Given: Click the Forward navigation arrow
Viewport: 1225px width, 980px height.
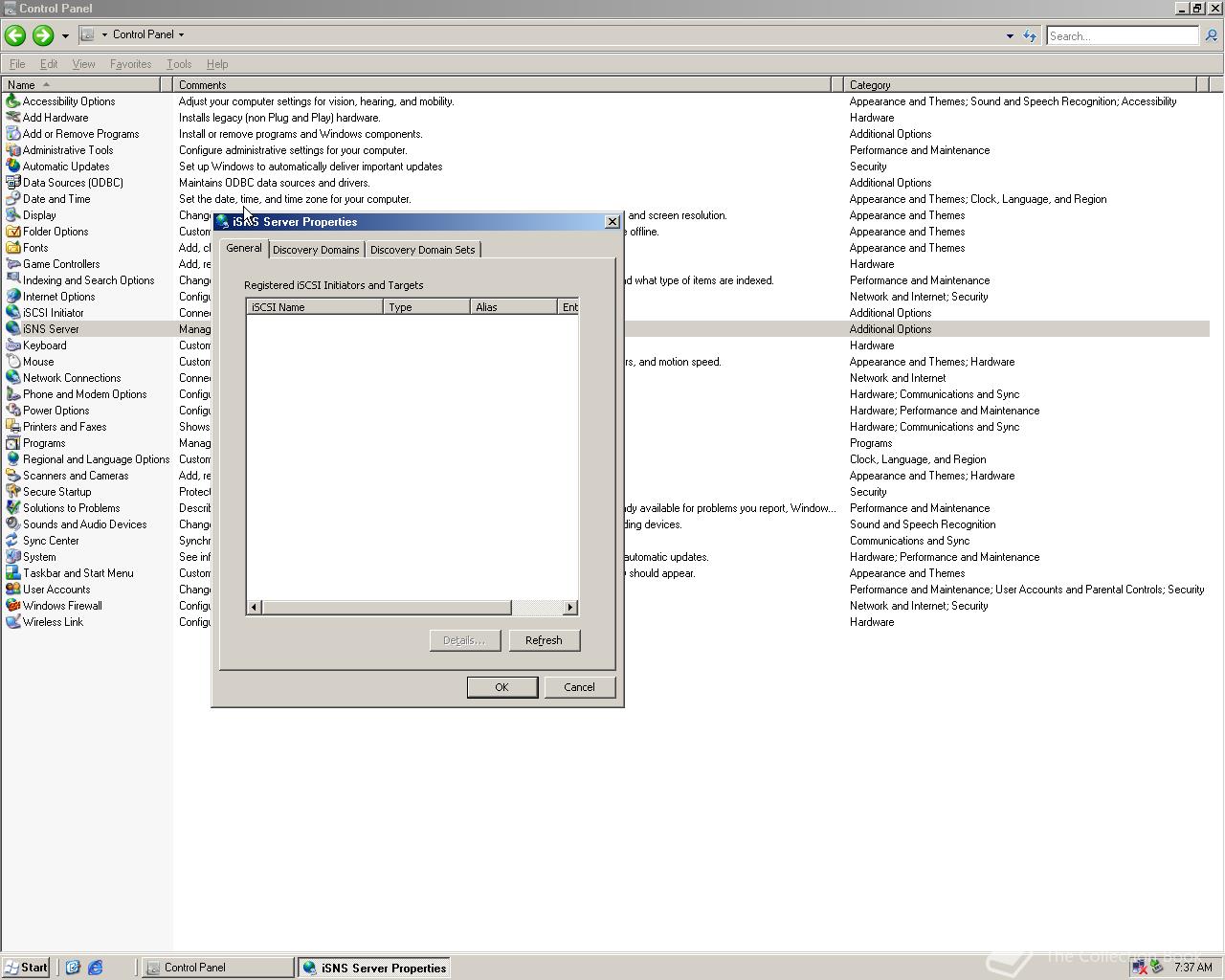Looking at the screenshot, I should (42, 35).
